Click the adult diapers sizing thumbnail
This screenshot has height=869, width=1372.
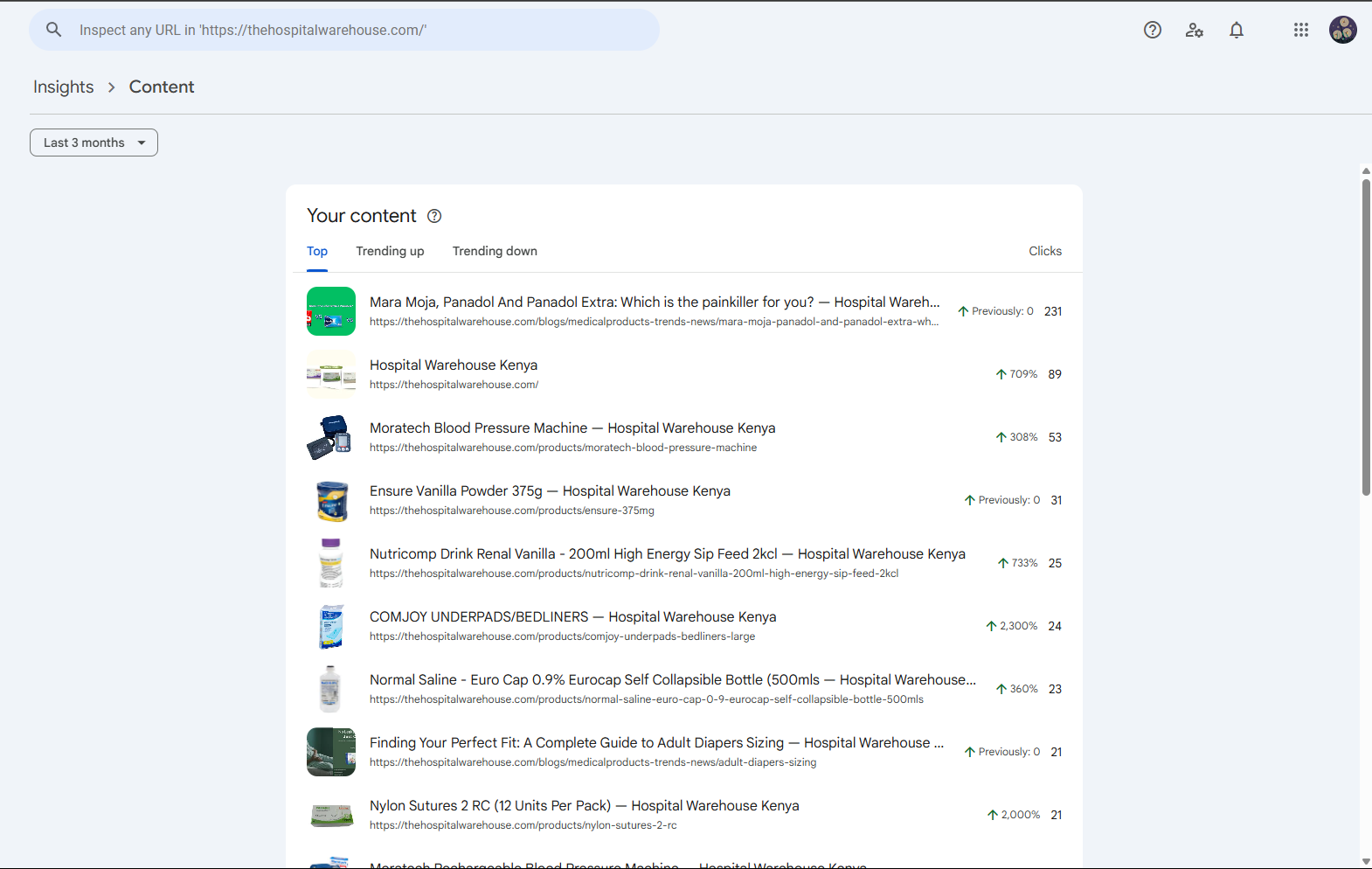coord(331,752)
